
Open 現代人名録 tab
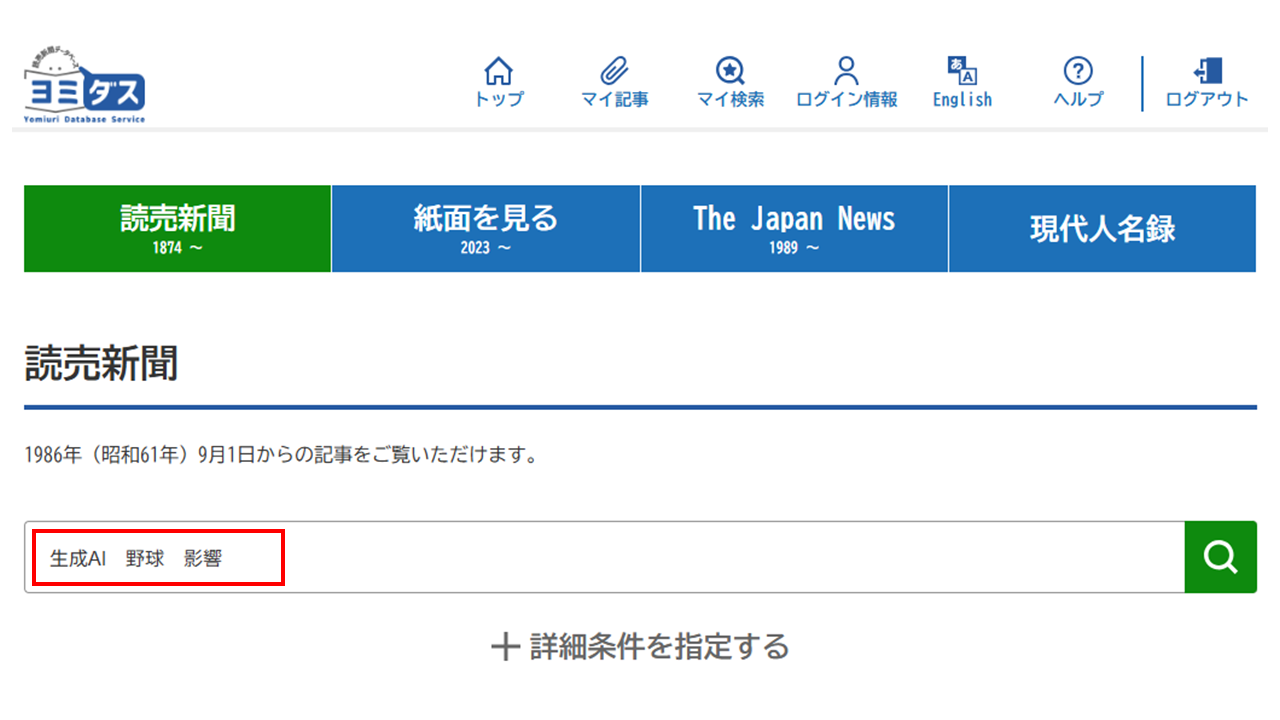[x=1103, y=229]
